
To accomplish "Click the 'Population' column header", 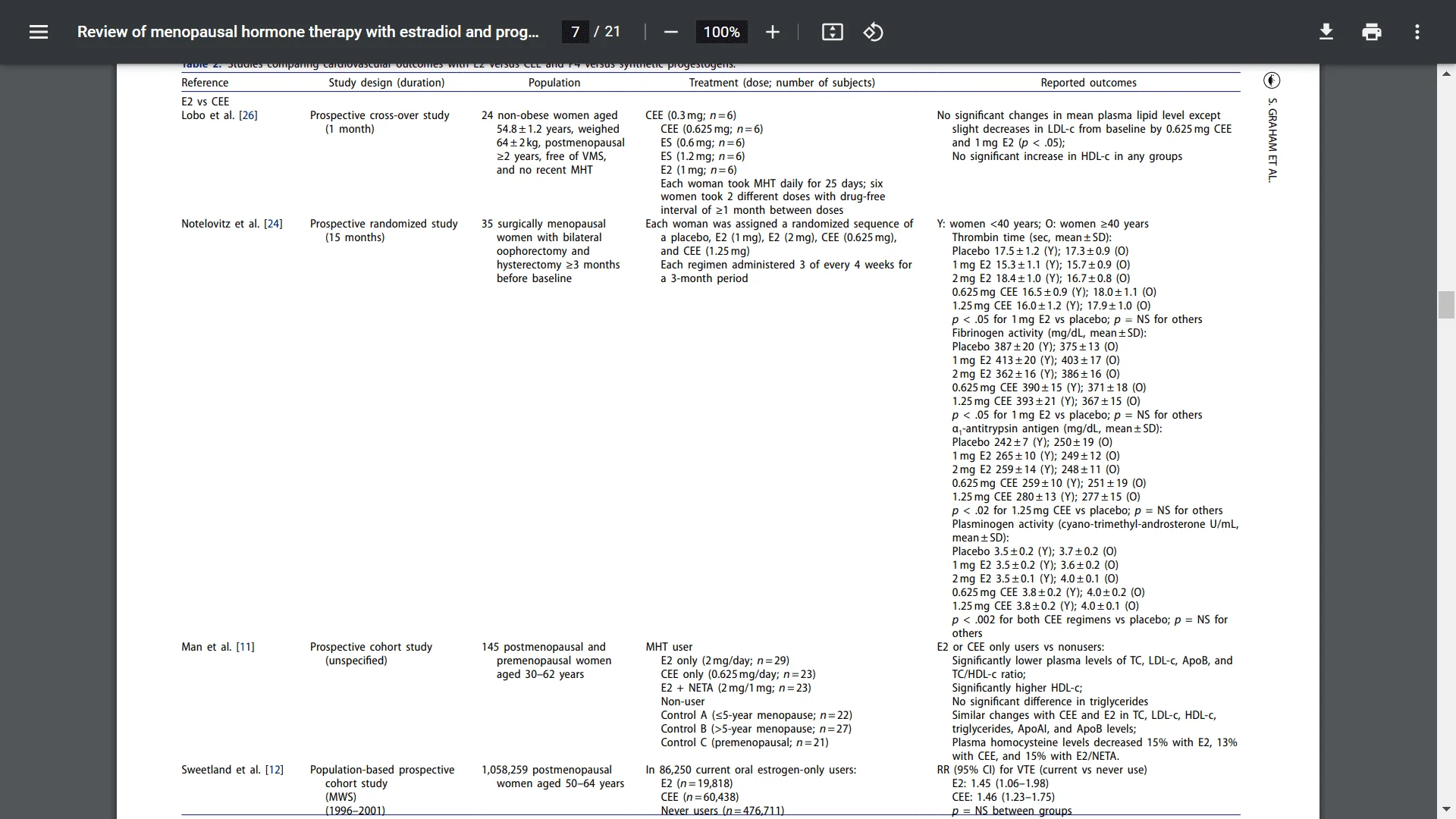I will pyautogui.click(x=554, y=83).
